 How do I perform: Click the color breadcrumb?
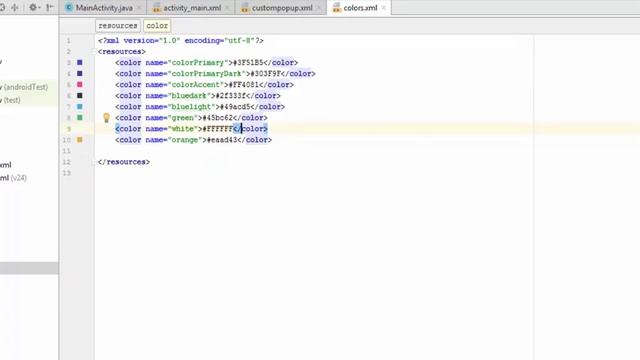(157, 26)
